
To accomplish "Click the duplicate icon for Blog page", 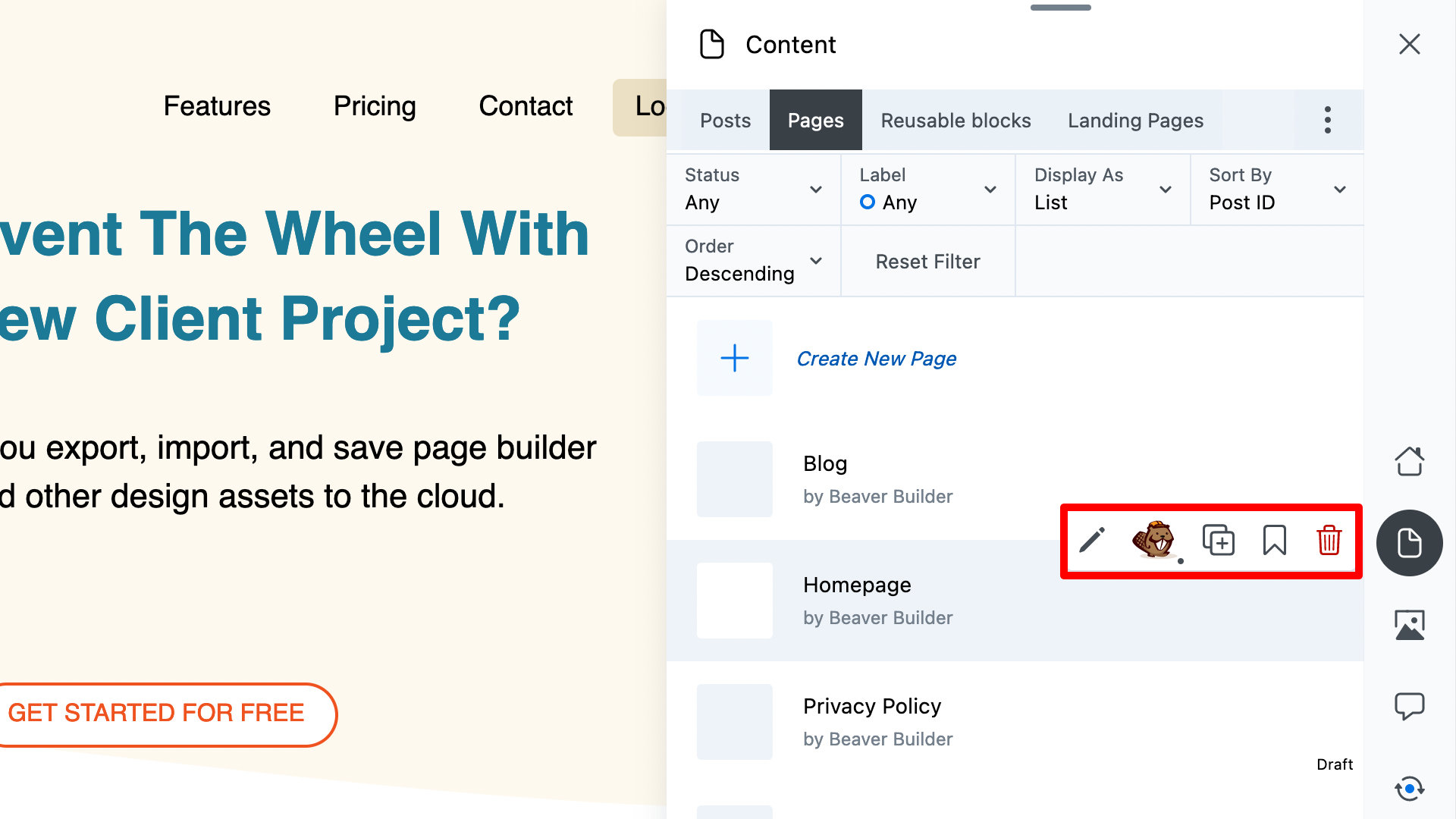I will [x=1218, y=540].
